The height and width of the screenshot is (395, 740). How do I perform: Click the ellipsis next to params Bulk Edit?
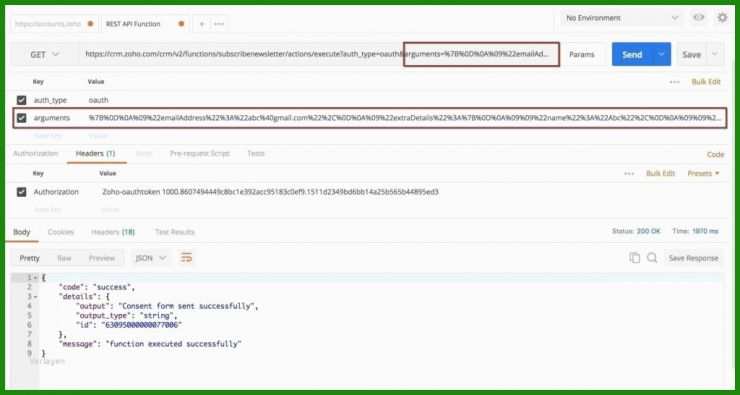(x=674, y=82)
